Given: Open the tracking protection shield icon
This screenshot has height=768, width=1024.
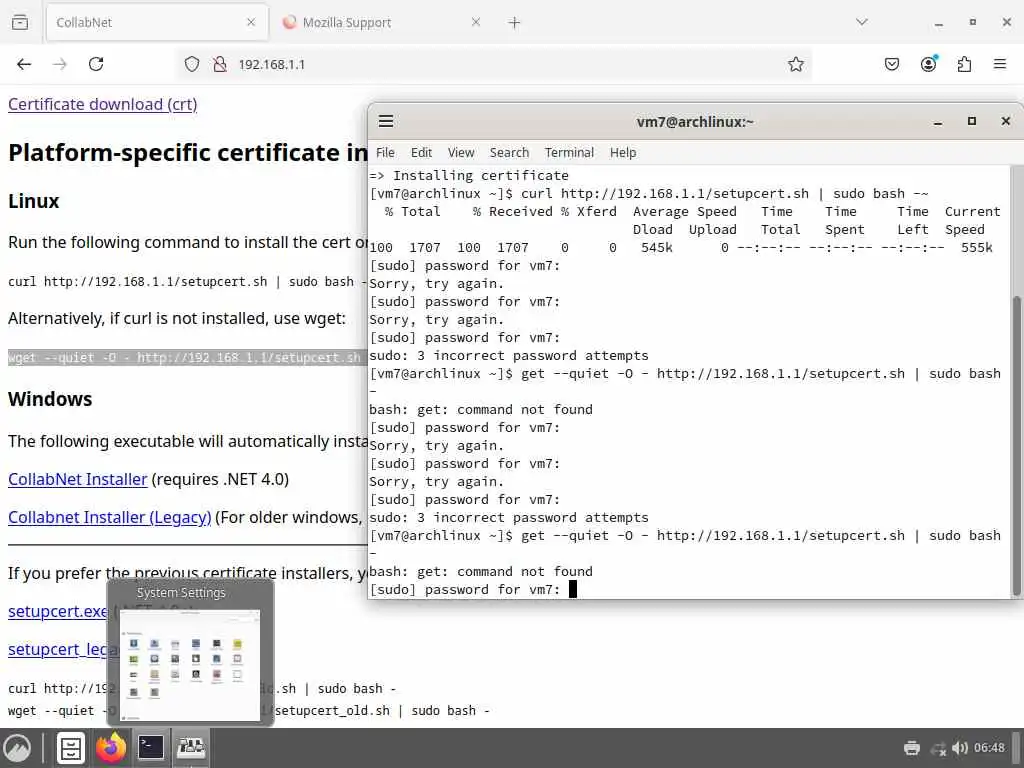Looking at the screenshot, I should [x=191, y=64].
